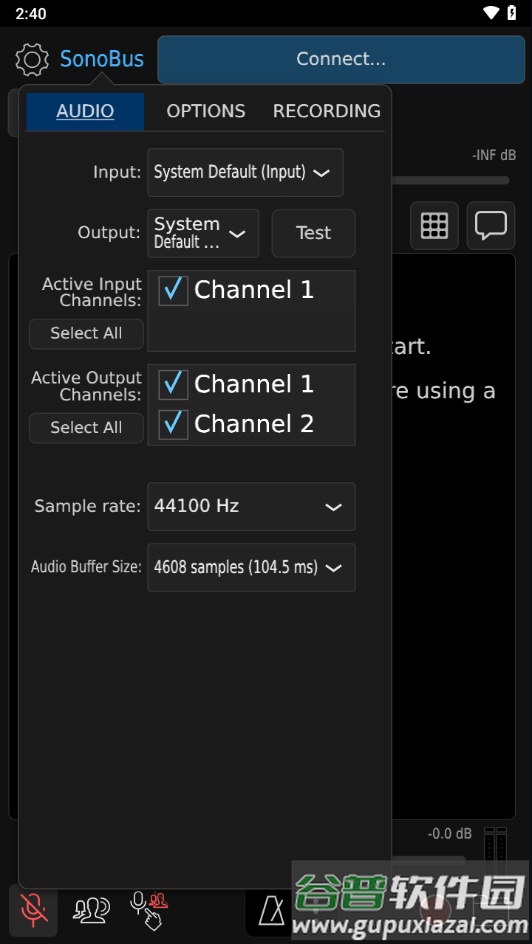Switch to the OPTIONS tab

click(206, 111)
